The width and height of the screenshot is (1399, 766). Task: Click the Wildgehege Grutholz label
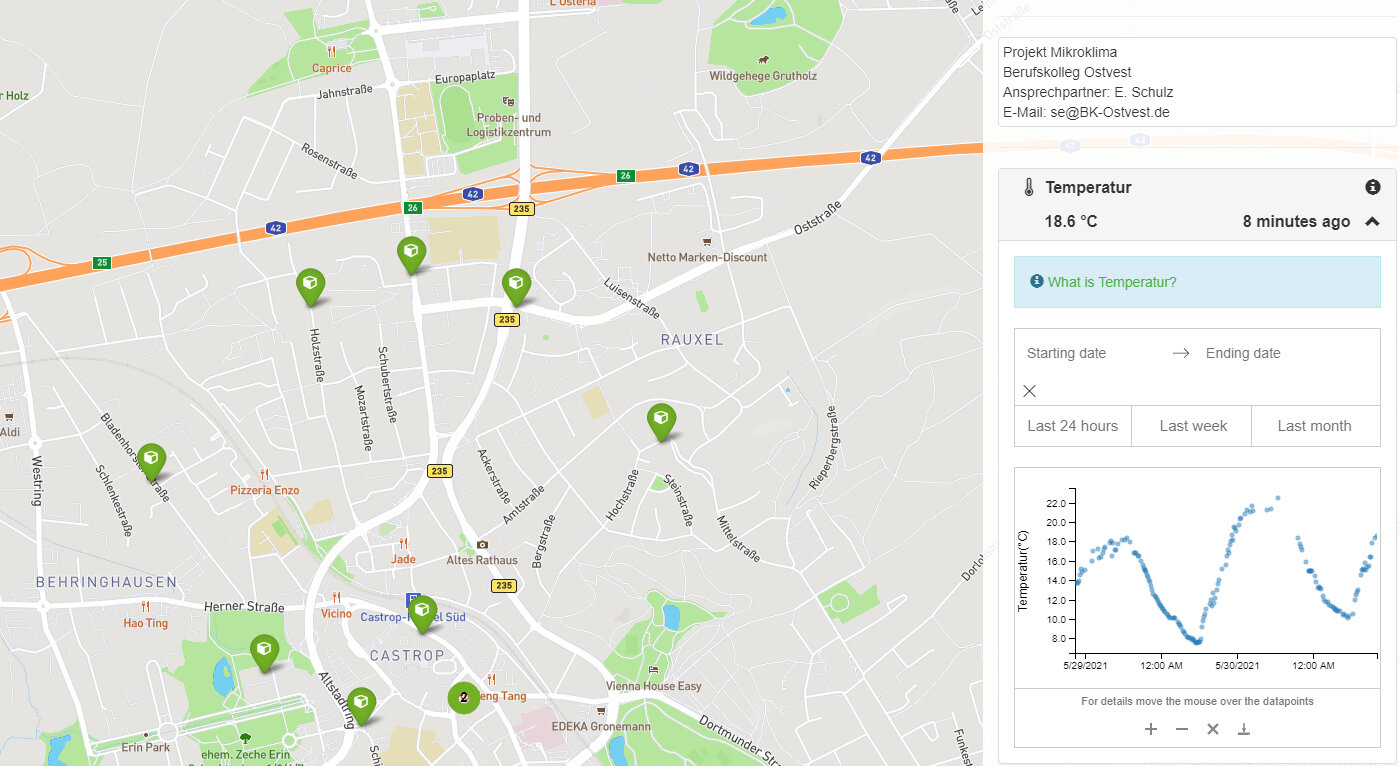763,75
